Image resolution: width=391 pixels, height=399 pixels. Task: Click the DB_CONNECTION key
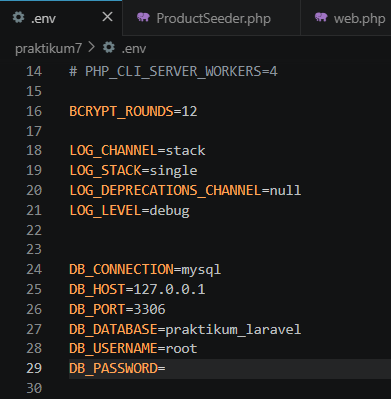point(121,270)
